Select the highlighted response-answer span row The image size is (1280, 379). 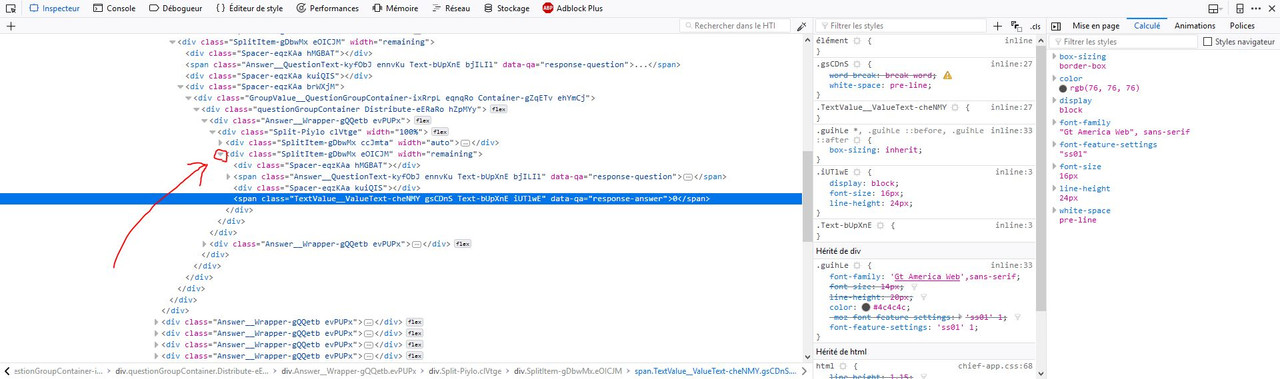pyautogui.click(x=400, y=199)
